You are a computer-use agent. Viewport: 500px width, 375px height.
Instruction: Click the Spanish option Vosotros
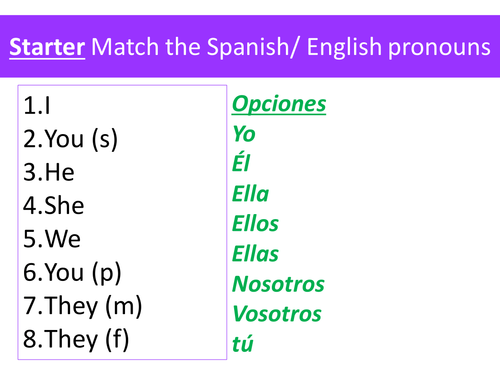(277, 314)
